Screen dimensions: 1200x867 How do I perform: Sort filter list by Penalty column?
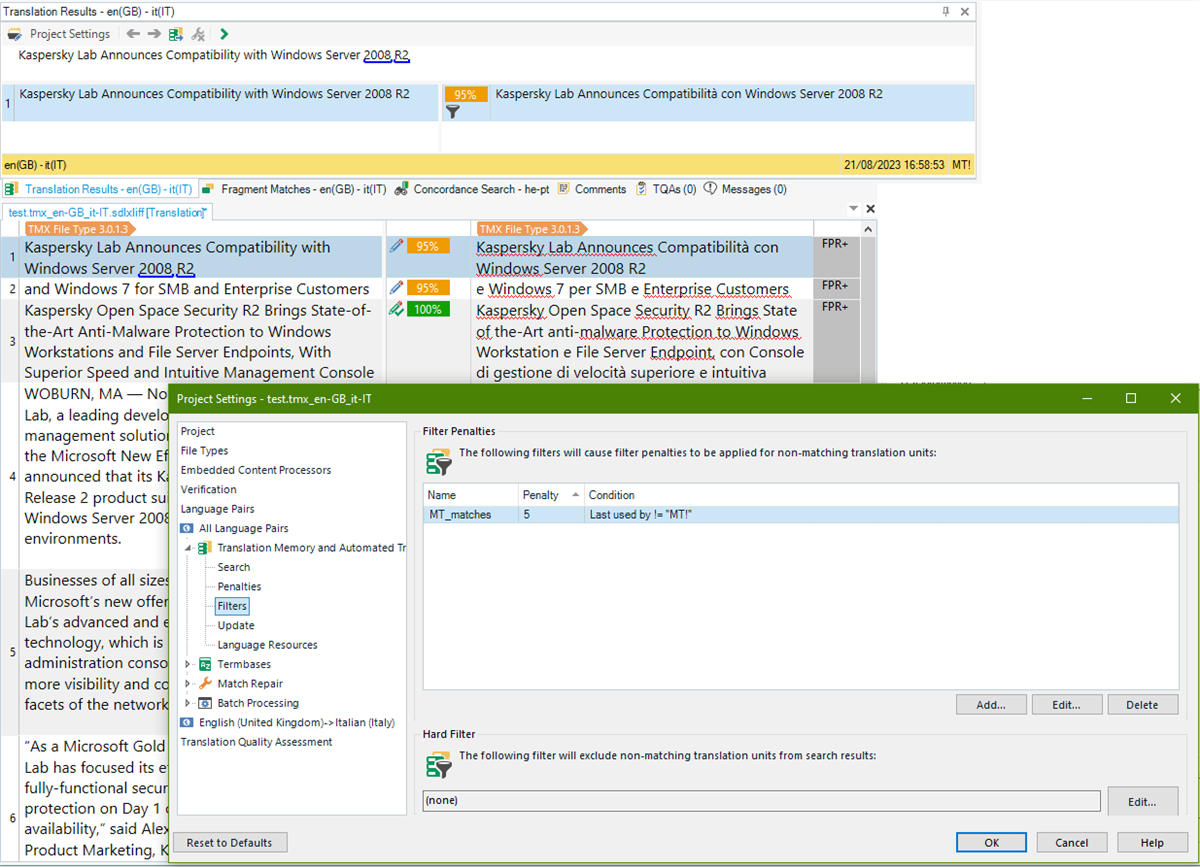click(x=550, y=495)
